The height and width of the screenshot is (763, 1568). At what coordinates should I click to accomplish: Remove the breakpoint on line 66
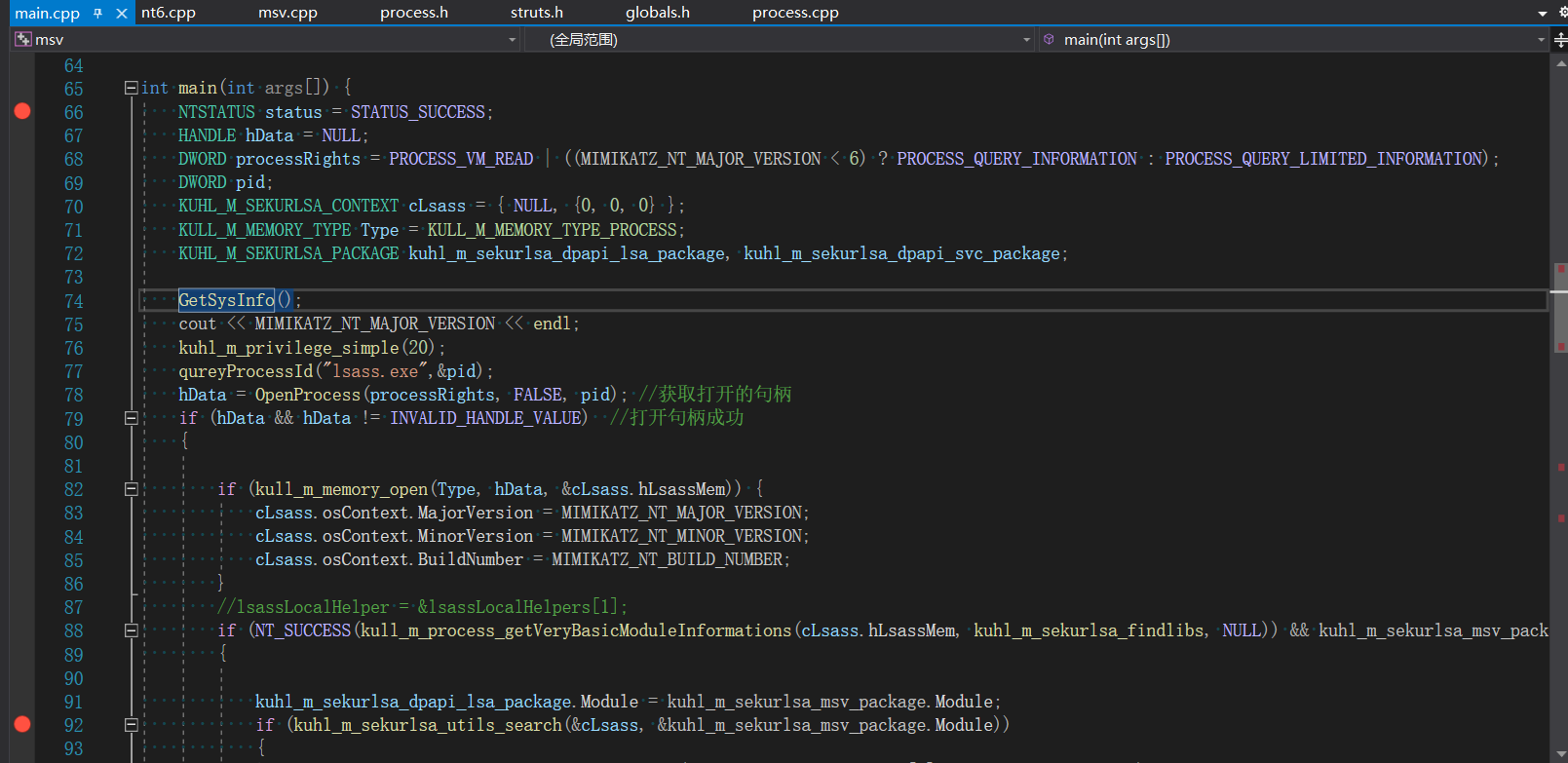tap(22, 111)
